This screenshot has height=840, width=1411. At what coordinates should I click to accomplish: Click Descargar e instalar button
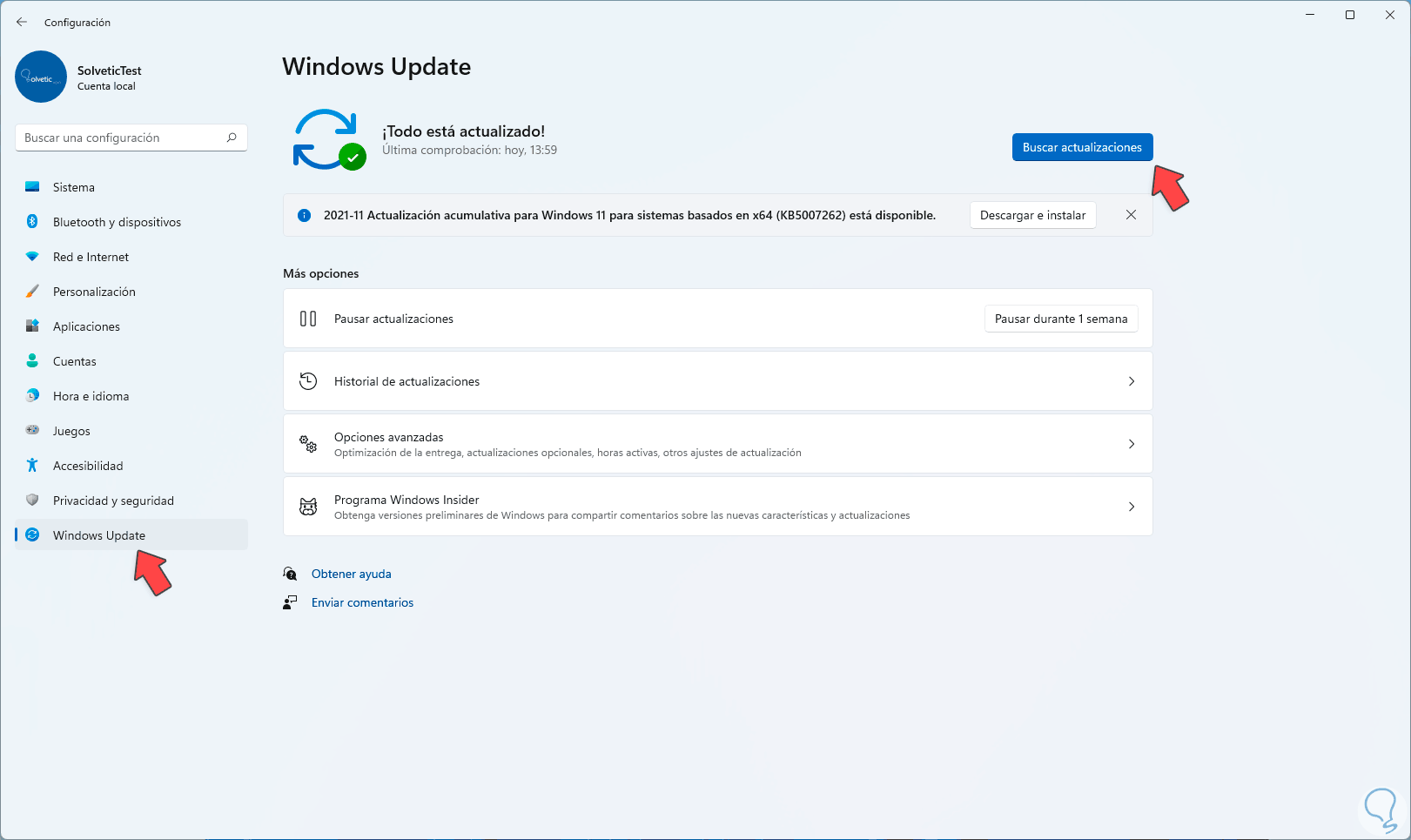click(1032, 215)
